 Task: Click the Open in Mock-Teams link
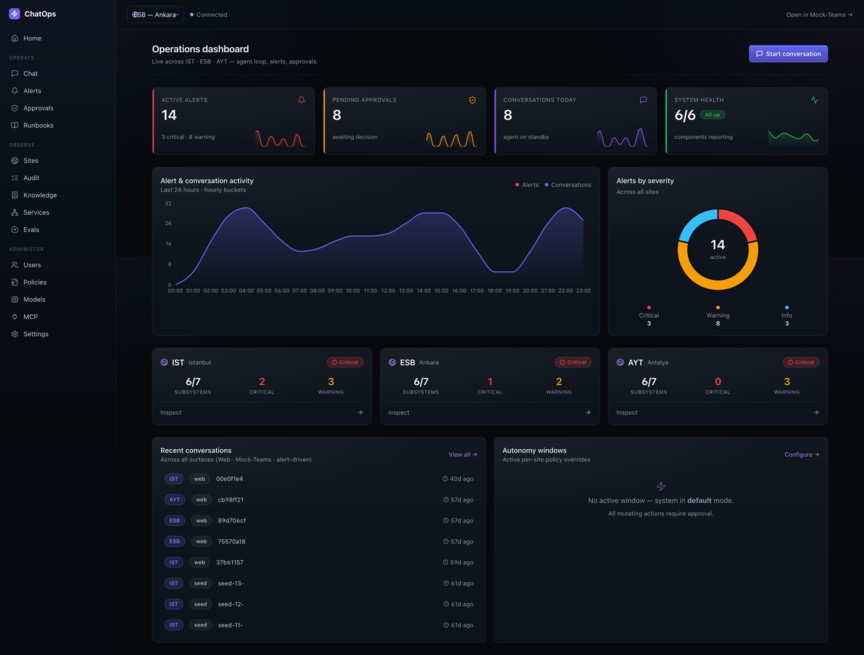pyautogui.click(x=819, y=15)
